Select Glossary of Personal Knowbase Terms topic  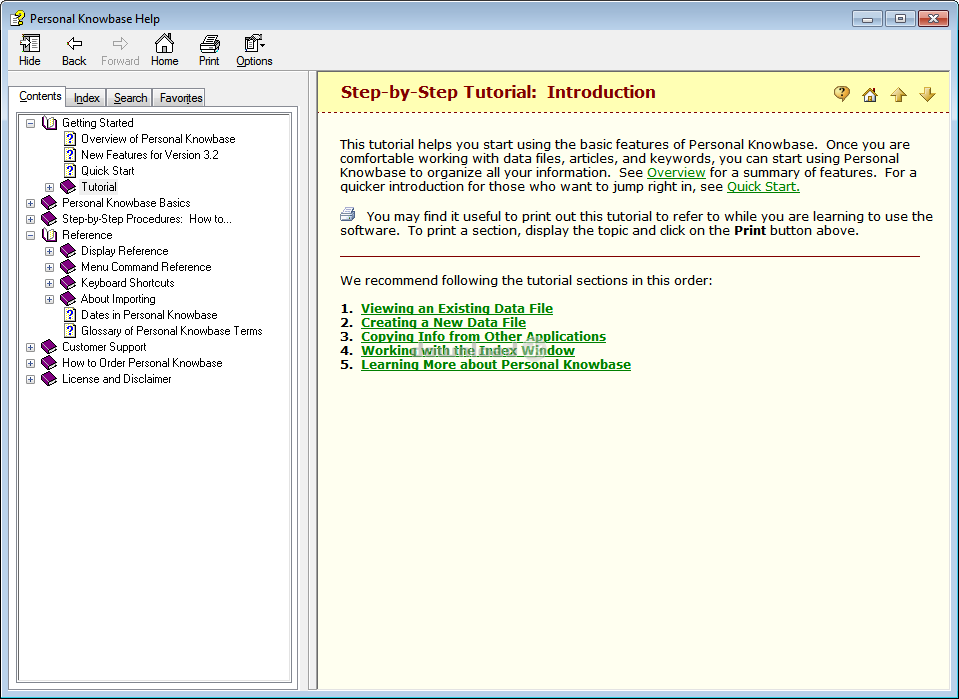click(x=171, y=331)
